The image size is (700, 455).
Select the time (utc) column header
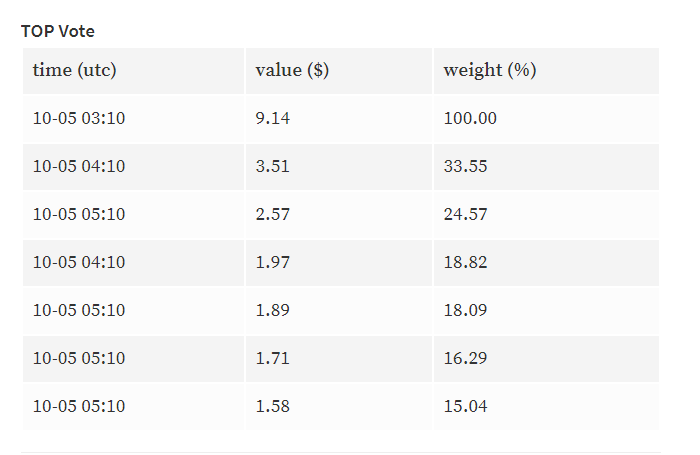pos(133,71)
